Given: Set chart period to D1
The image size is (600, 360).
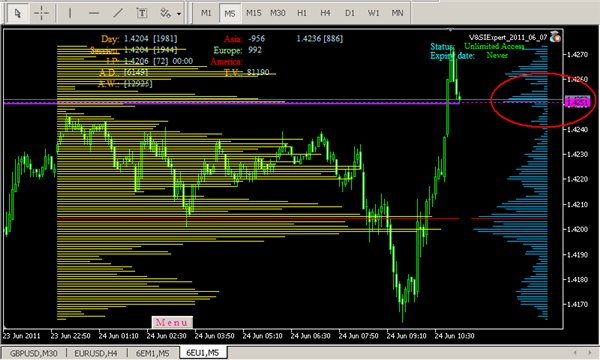Looking at the screenshot, I should (x=349, y=13).
